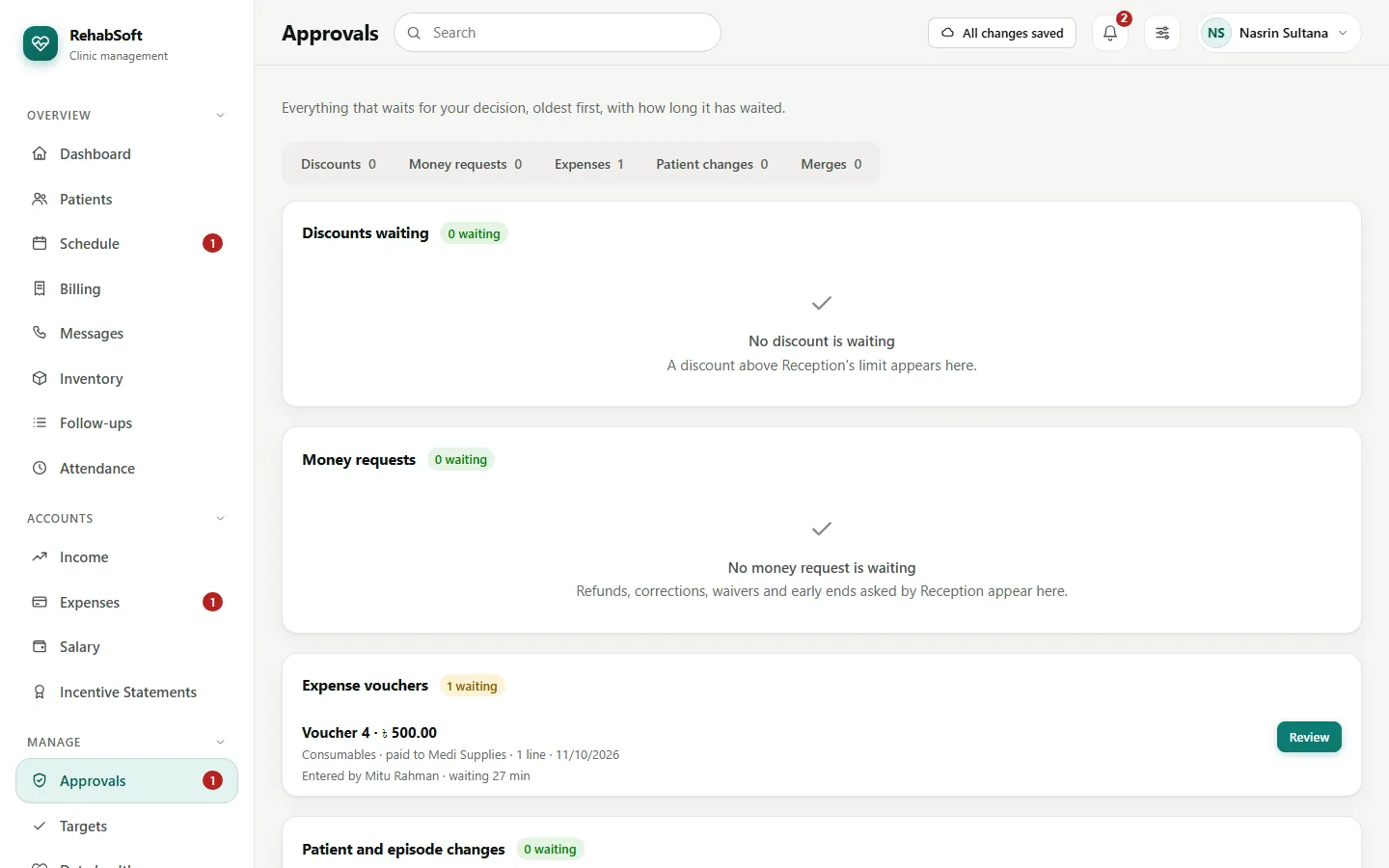The height and width of the screenshot is (868, 1389).
Task: Click the Voucher 4 · 500.00 title
Action: coord(369,733)
